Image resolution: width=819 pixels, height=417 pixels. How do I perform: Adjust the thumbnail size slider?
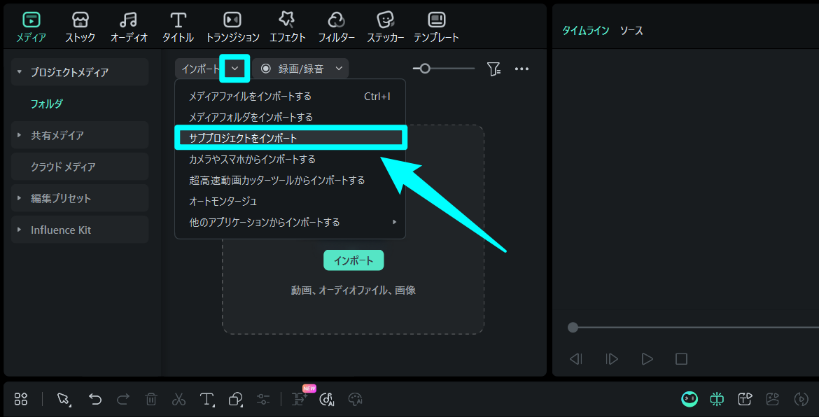coord(425,68)
